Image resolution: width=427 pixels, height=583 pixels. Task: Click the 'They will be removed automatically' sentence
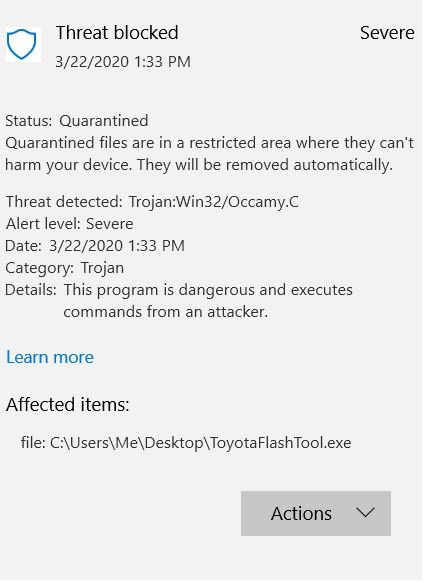click(267, 166)
